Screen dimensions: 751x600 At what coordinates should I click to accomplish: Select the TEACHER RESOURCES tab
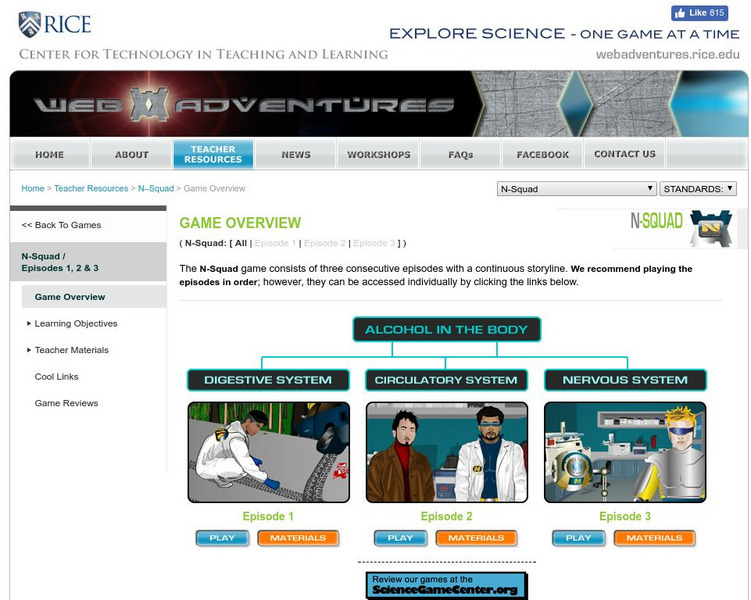[213, 154]
